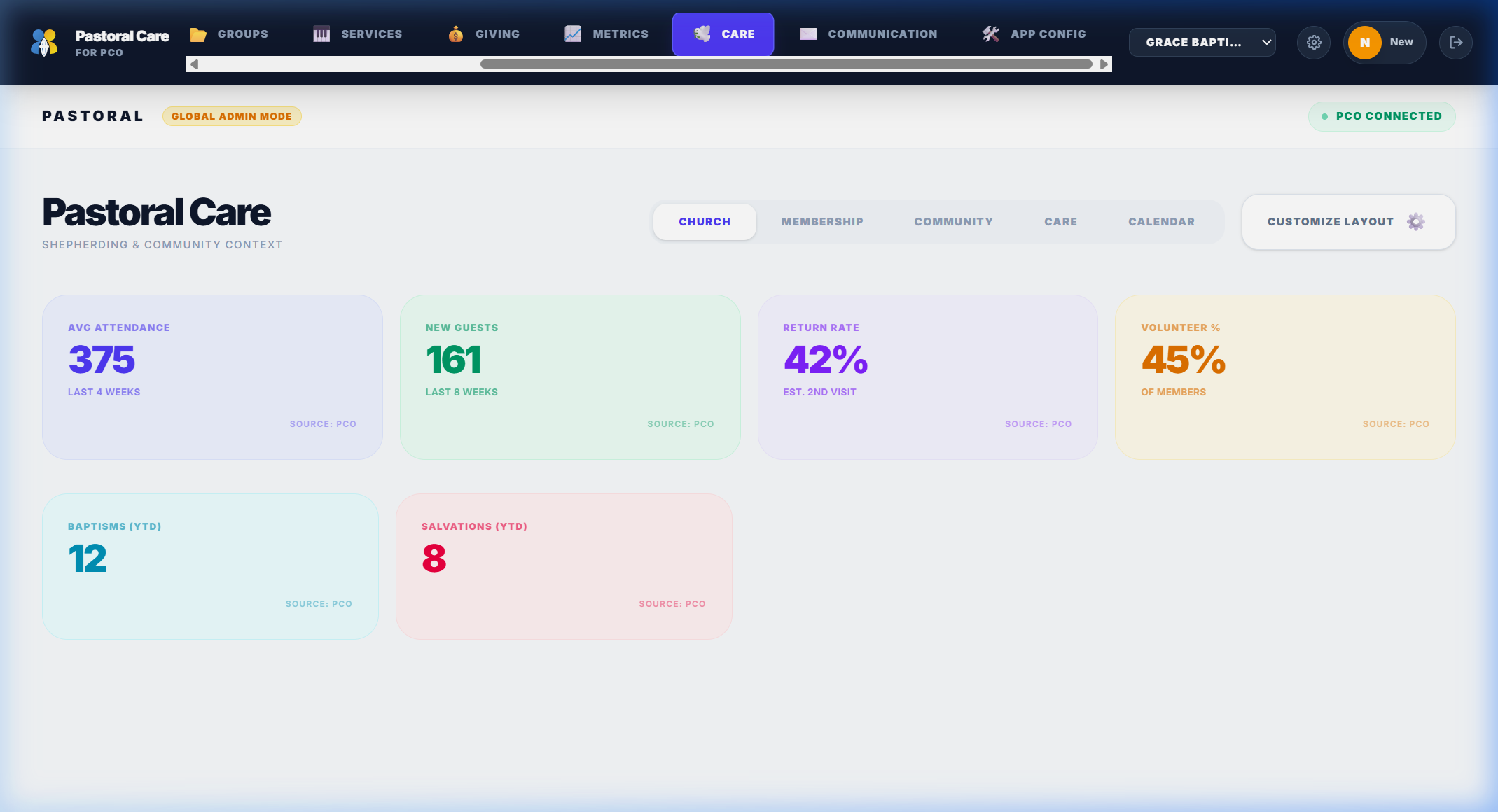Image resolution: width=1498 pixels, height=812 pixels.
Task: Switch to the Community tab
Action: coord(953,222)
